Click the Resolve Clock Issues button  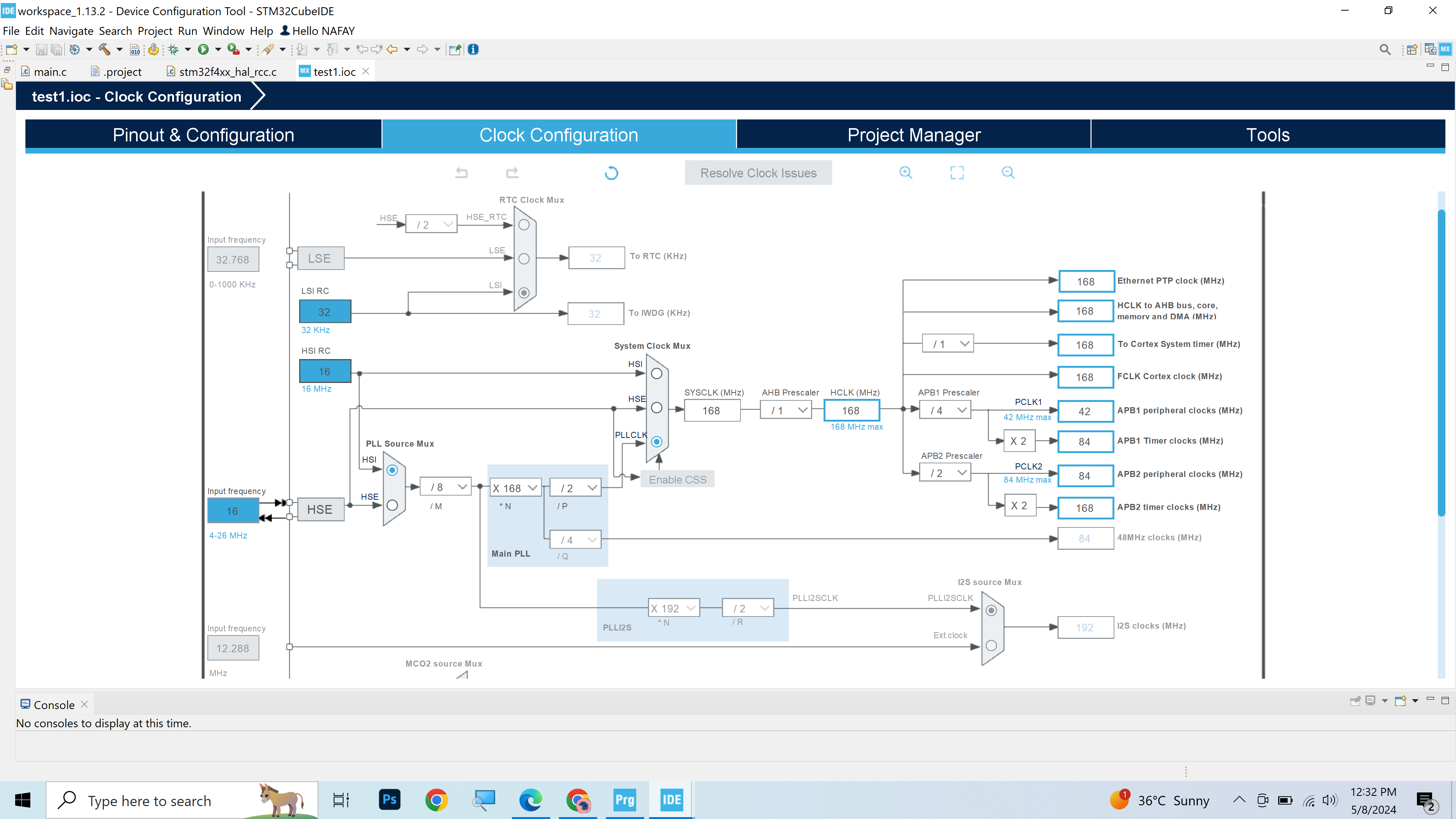758,173
